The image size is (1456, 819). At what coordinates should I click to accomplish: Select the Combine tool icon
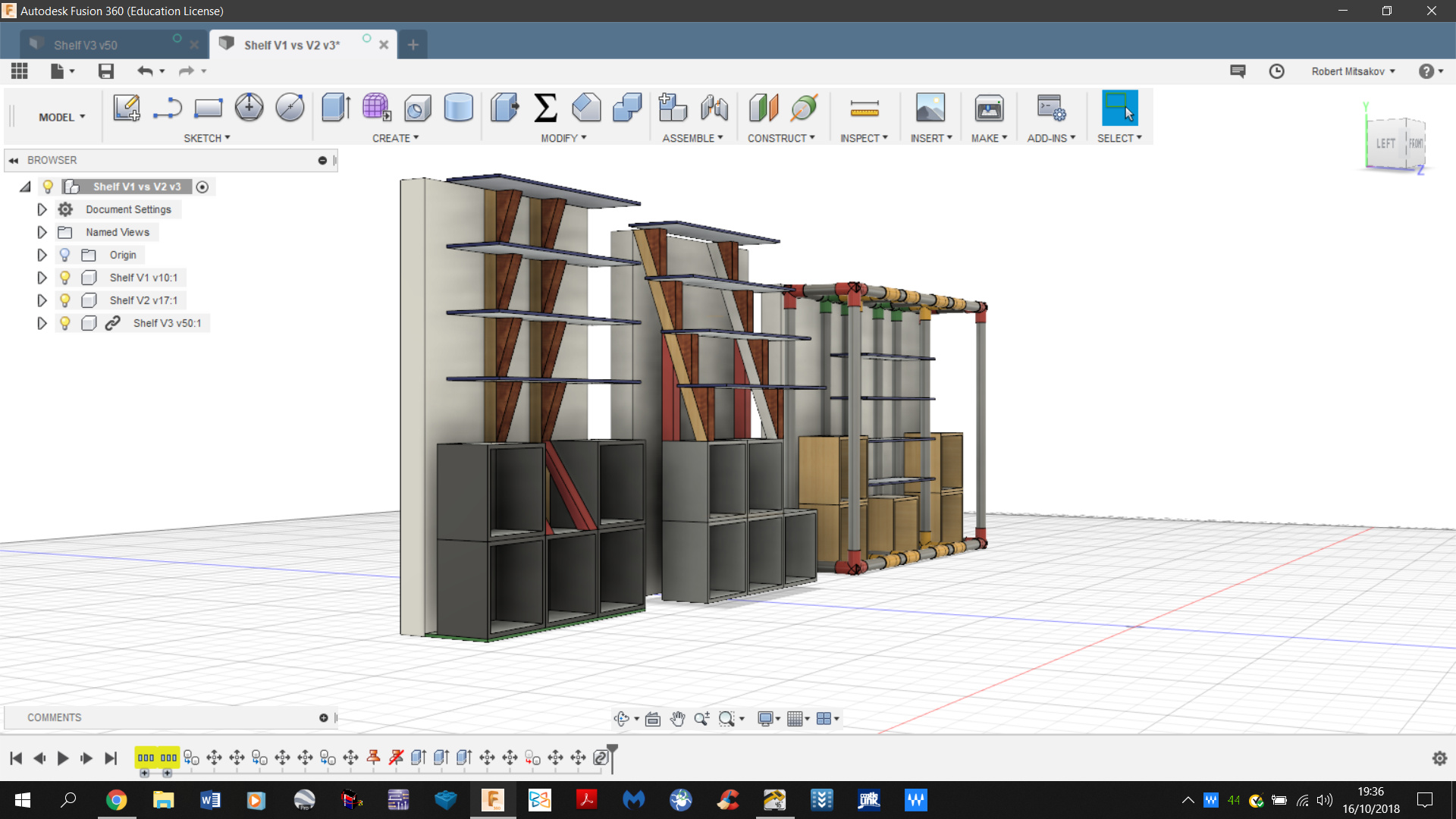coord(627,108)
